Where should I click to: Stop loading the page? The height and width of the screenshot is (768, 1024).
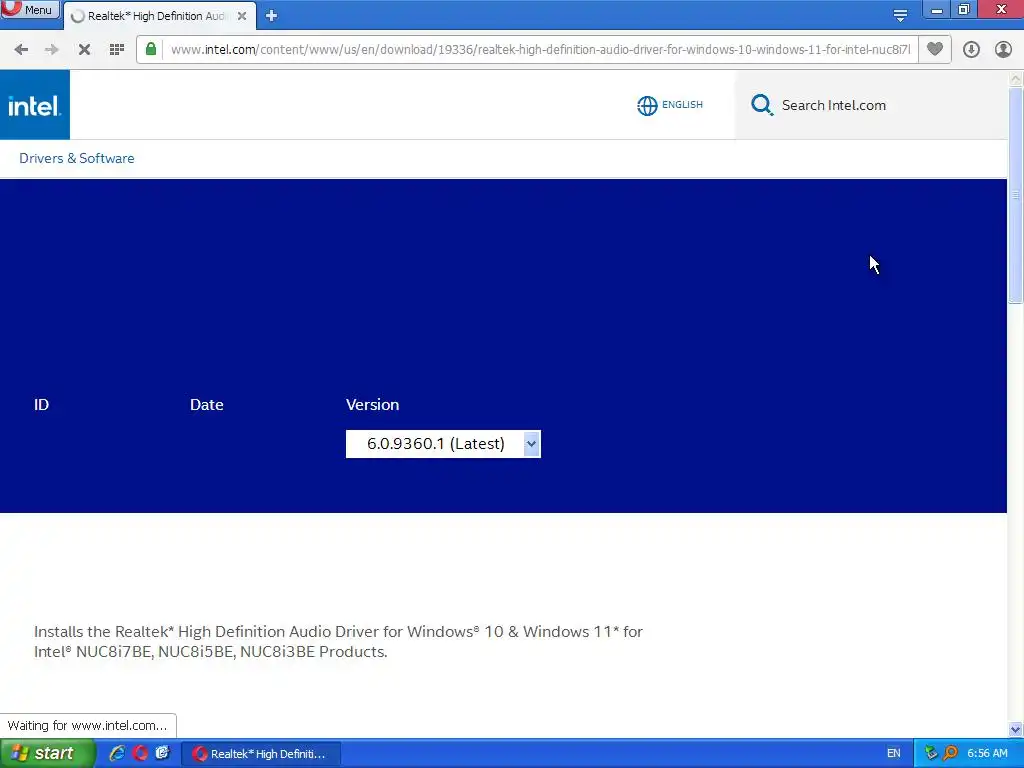(x=84, y=50)
